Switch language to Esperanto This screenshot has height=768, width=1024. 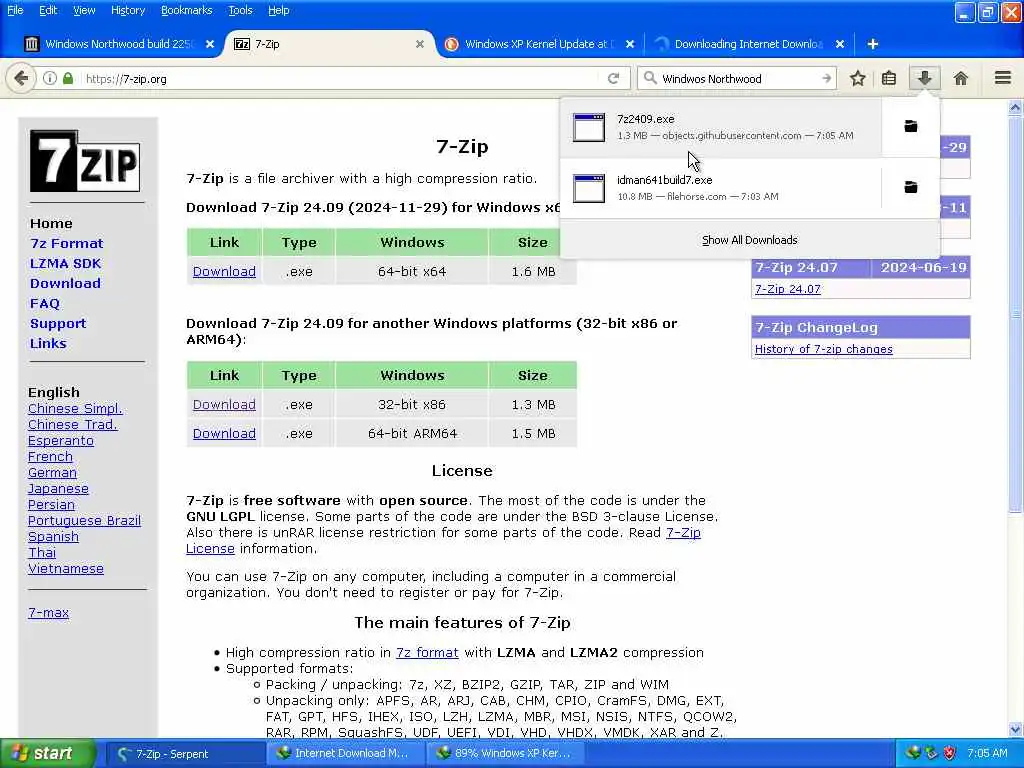click(61, 440)
